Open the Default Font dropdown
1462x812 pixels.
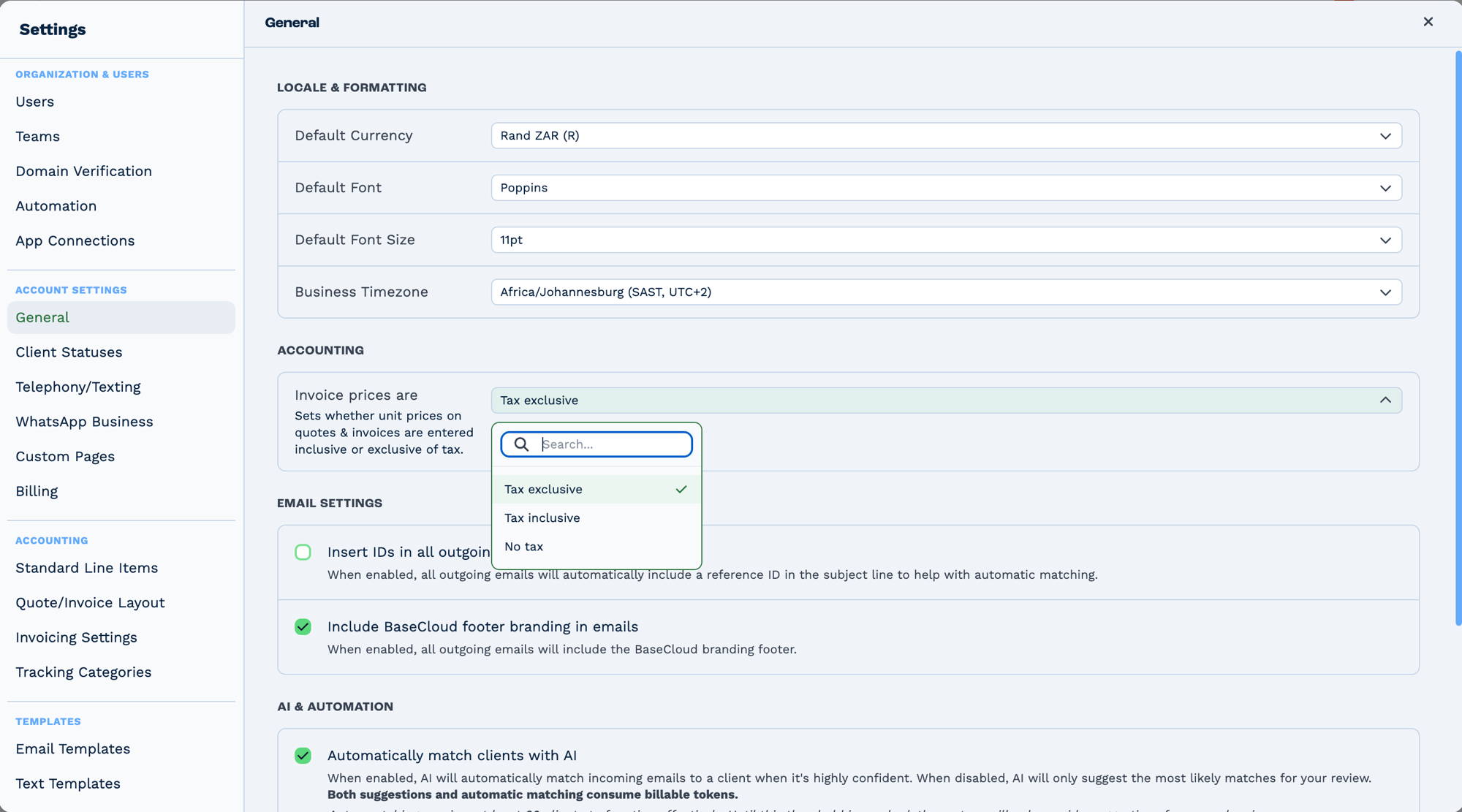947,188
